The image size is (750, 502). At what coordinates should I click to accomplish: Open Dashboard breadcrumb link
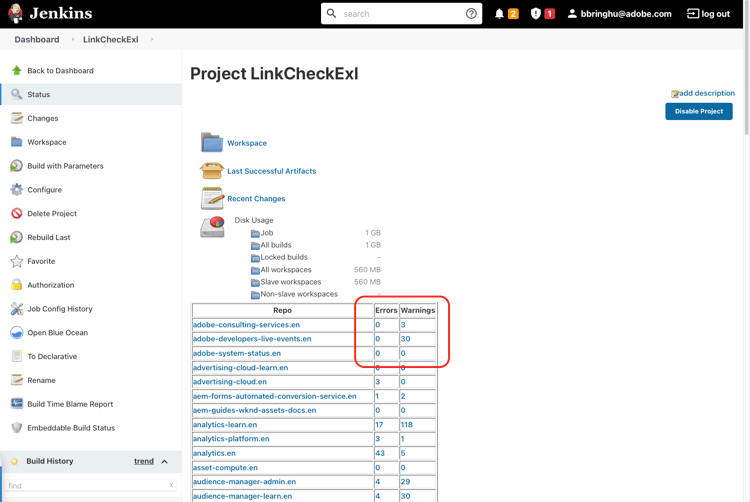tap(37, 39)
